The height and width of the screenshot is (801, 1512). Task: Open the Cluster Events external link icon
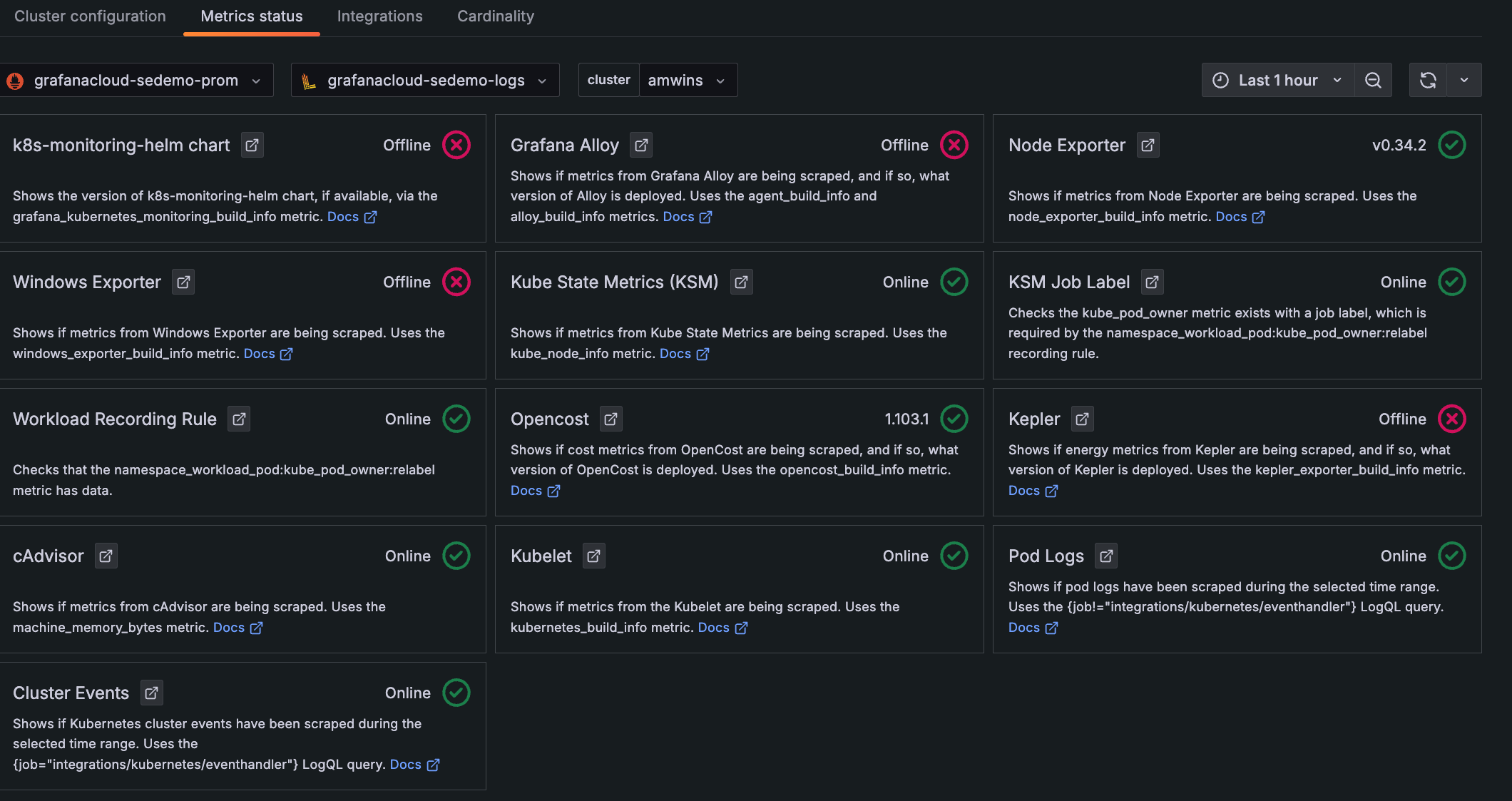[x=151, y=693]
